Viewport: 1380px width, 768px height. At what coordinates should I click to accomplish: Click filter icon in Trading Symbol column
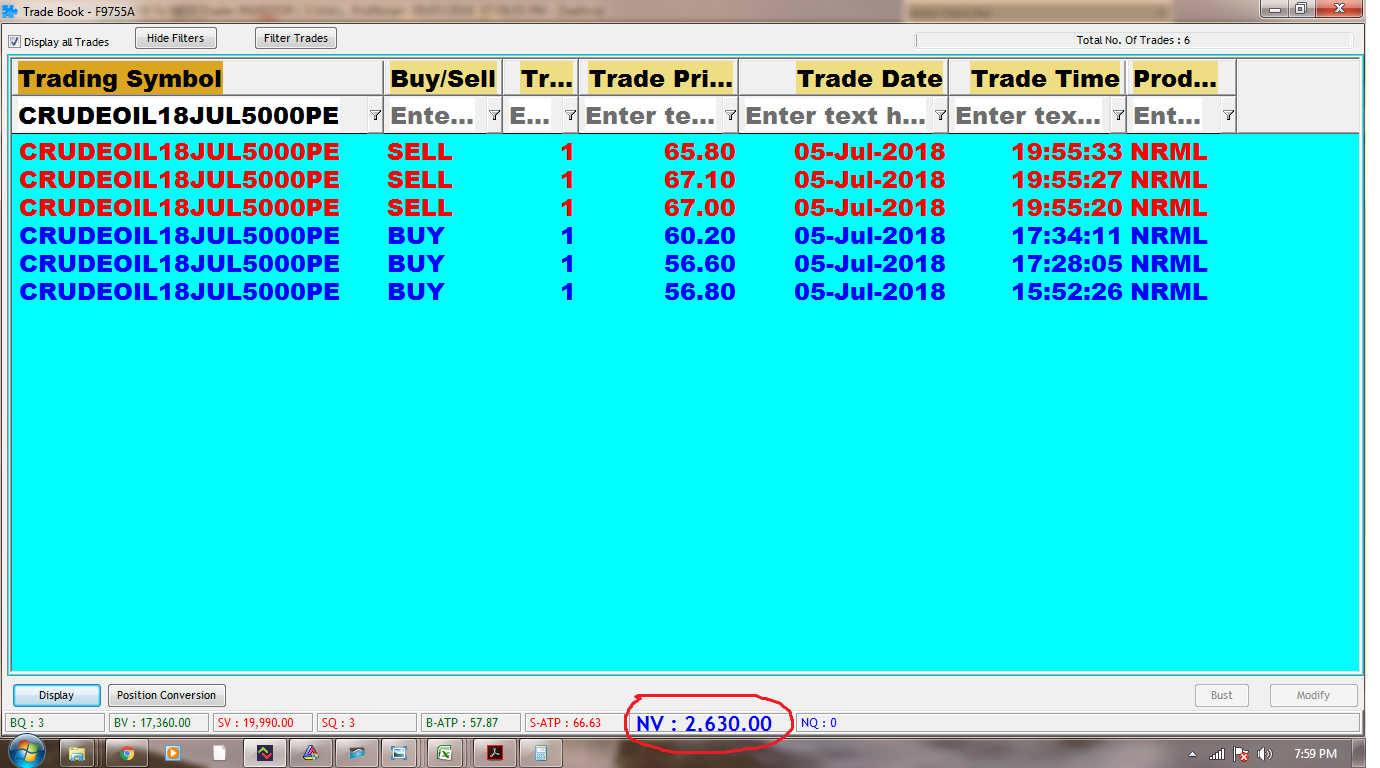(x=375, y=116)
